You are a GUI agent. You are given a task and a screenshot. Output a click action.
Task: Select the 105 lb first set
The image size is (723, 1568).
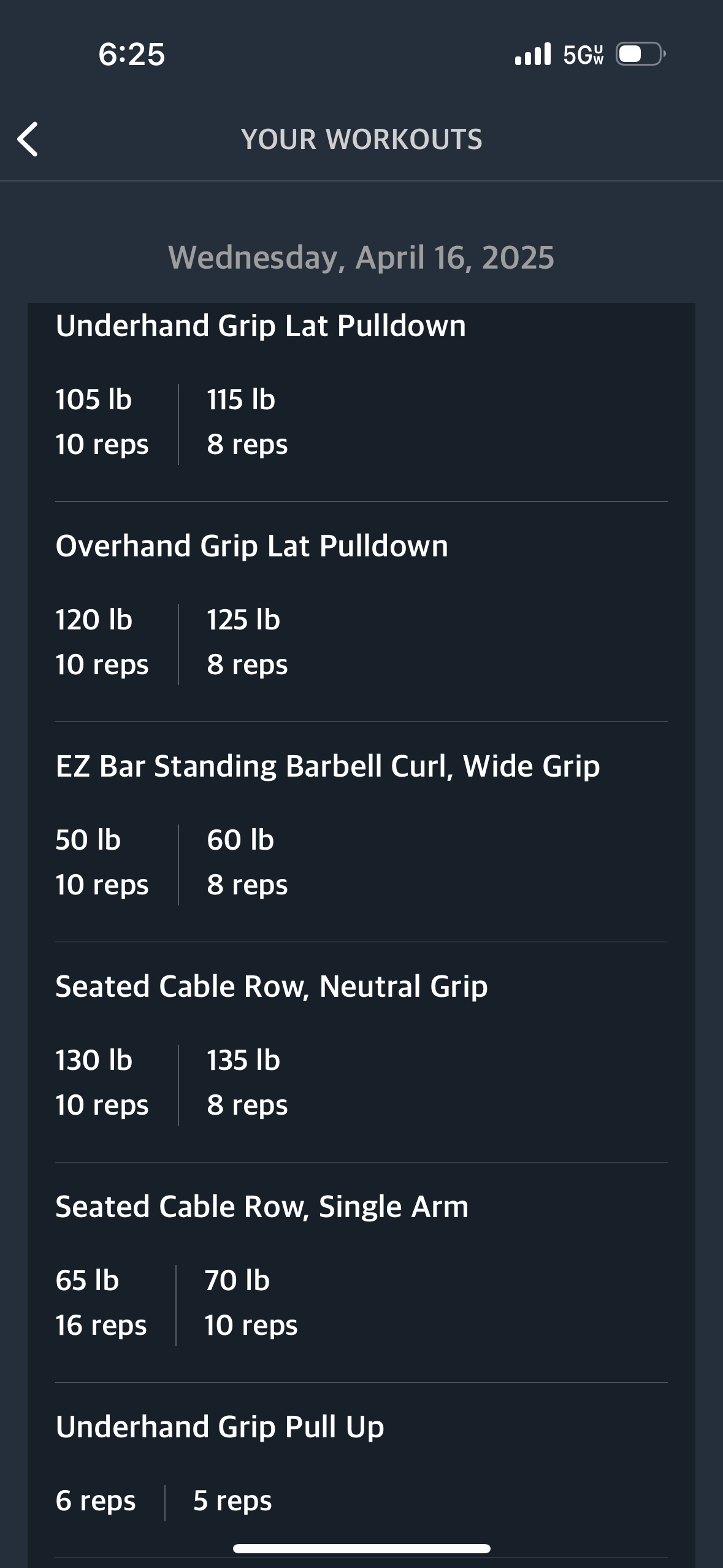coord(94,399)
